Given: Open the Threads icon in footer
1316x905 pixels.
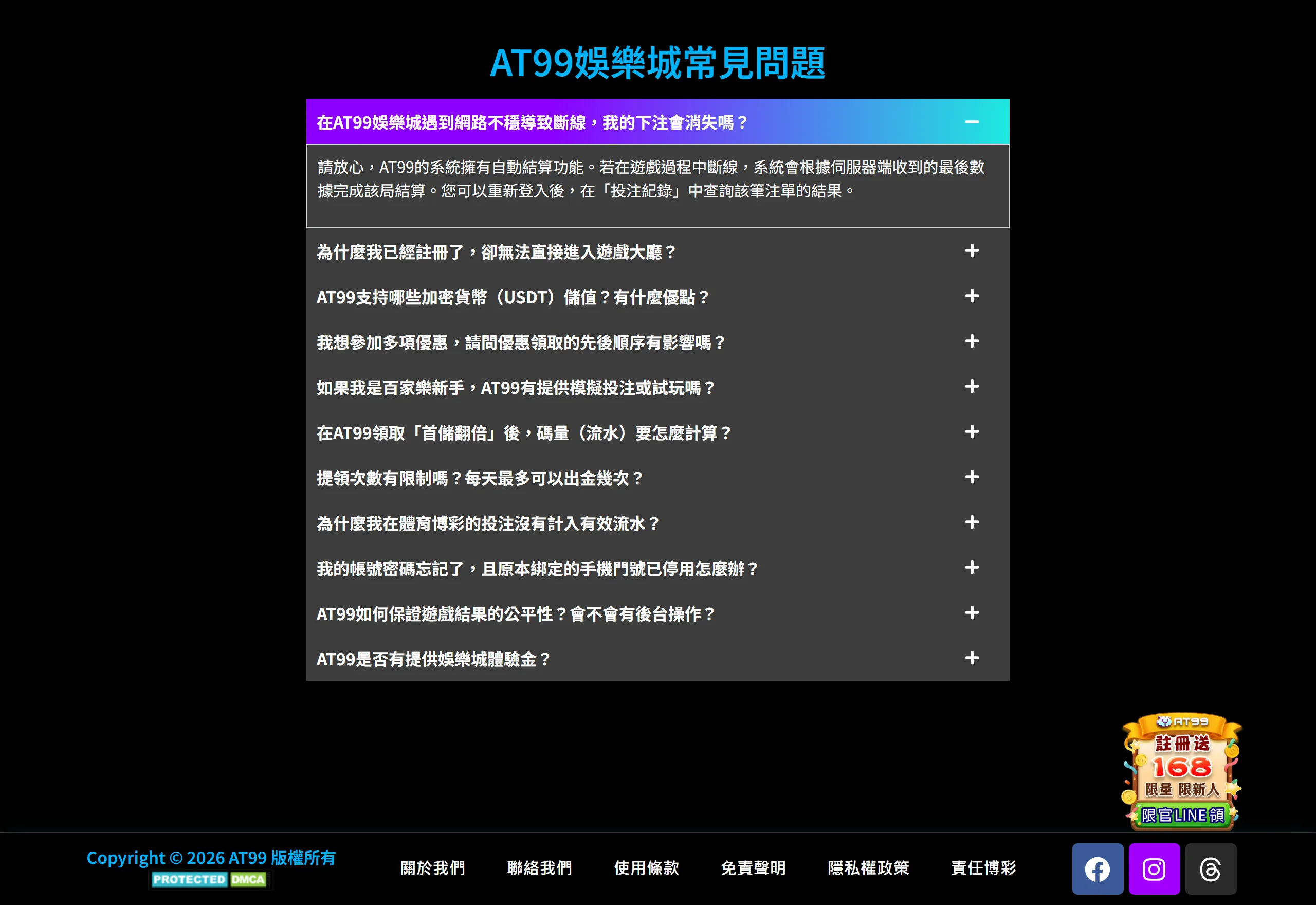Looking at the screenshot, I should coord(1211,868).
